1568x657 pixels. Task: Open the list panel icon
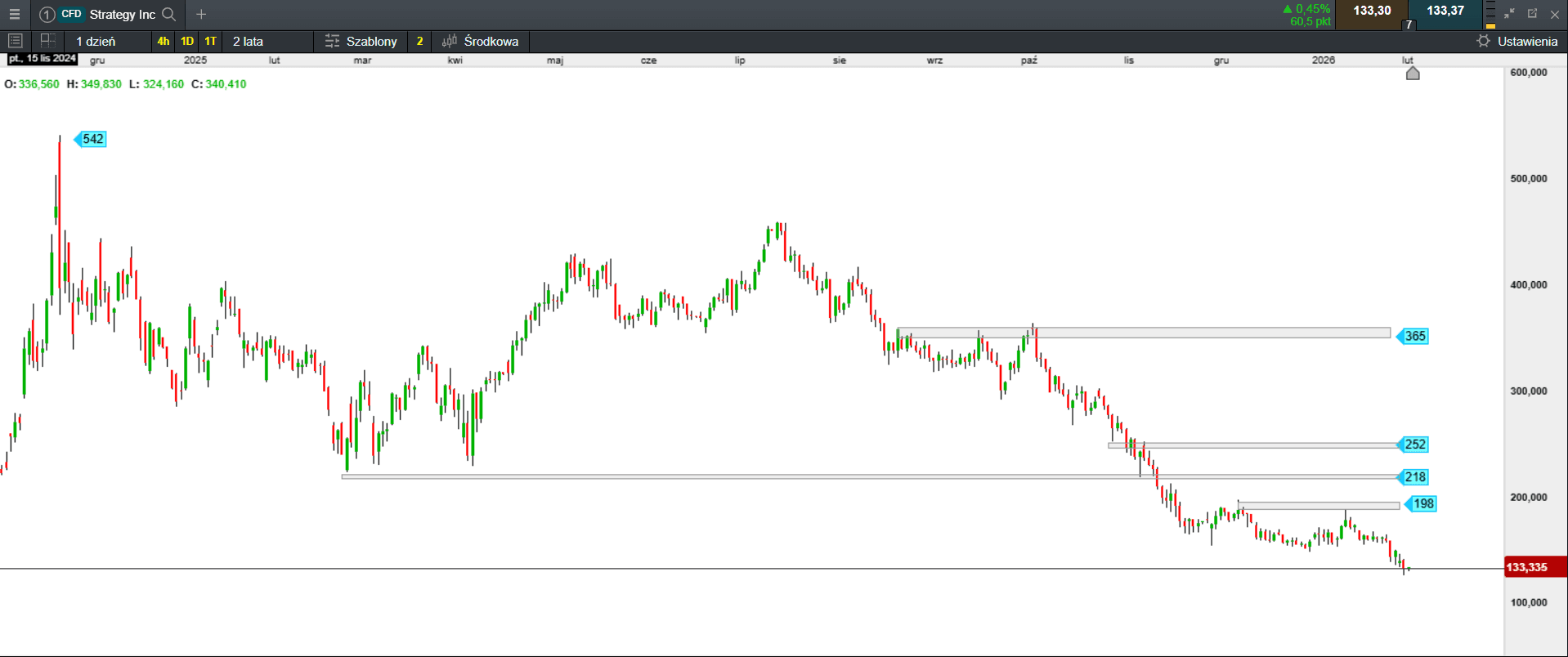click(15, 41)
